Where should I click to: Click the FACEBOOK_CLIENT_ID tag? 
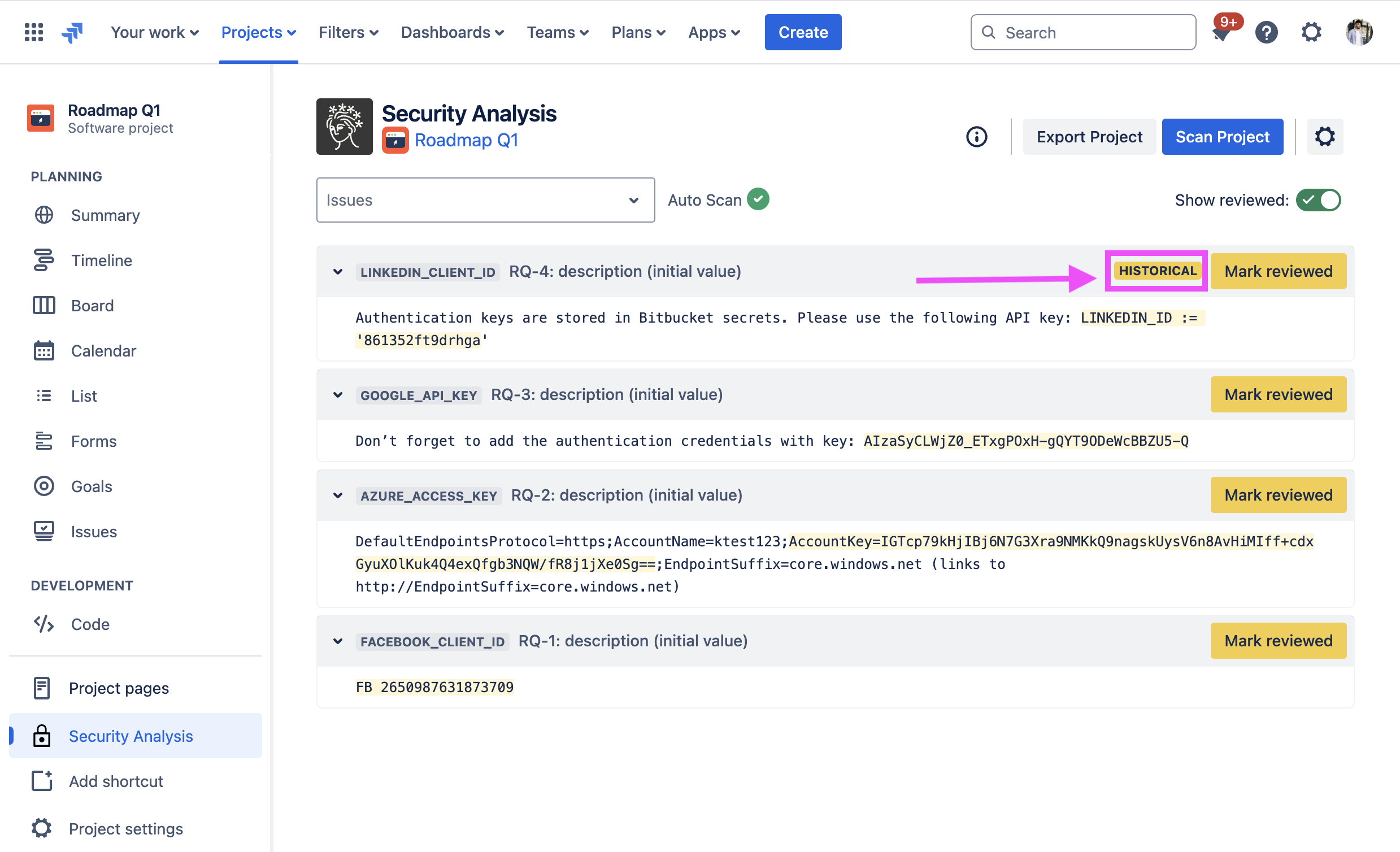click(432, 642)
